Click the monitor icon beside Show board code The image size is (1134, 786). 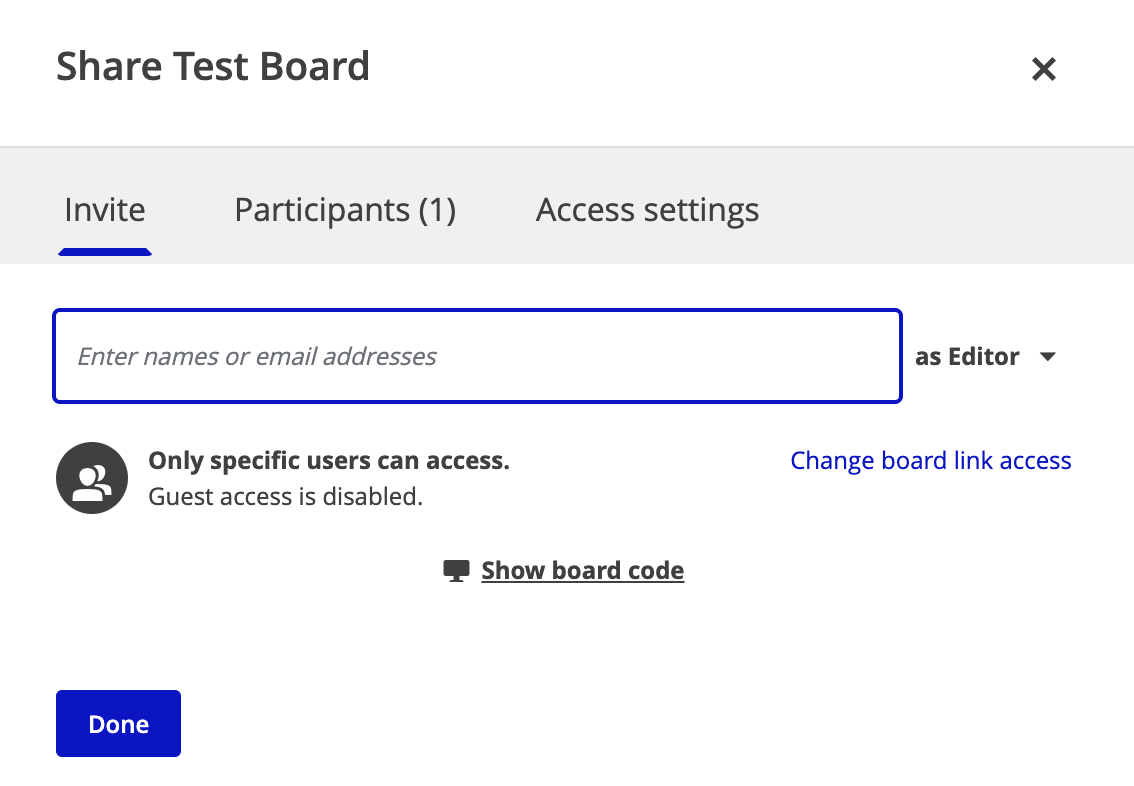[x=456, y=571]
